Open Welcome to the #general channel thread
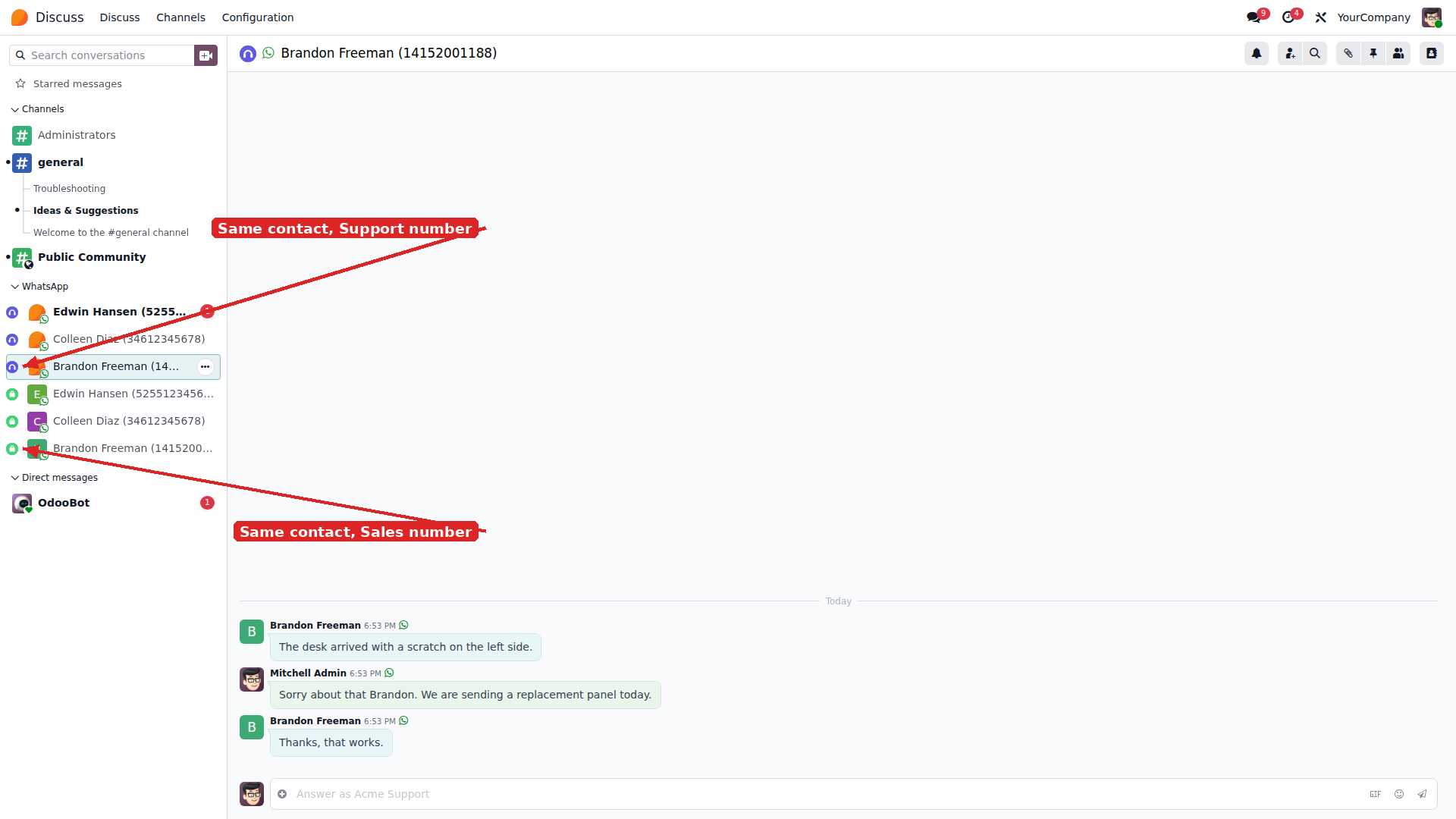This screenshot has width=1456, height=819. click(x=111, y=233)
